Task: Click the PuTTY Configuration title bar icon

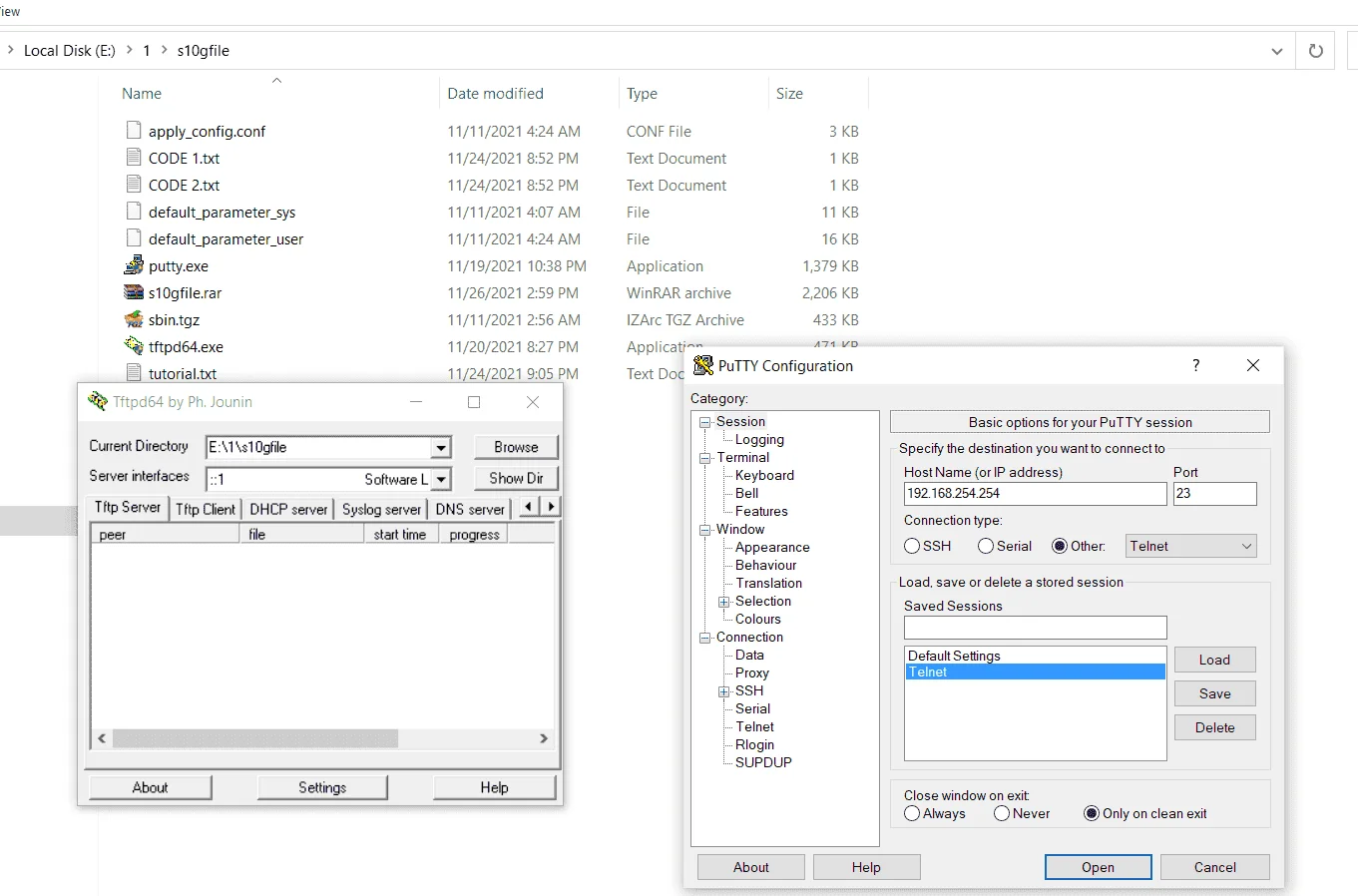Action: [x=703, y=365]
